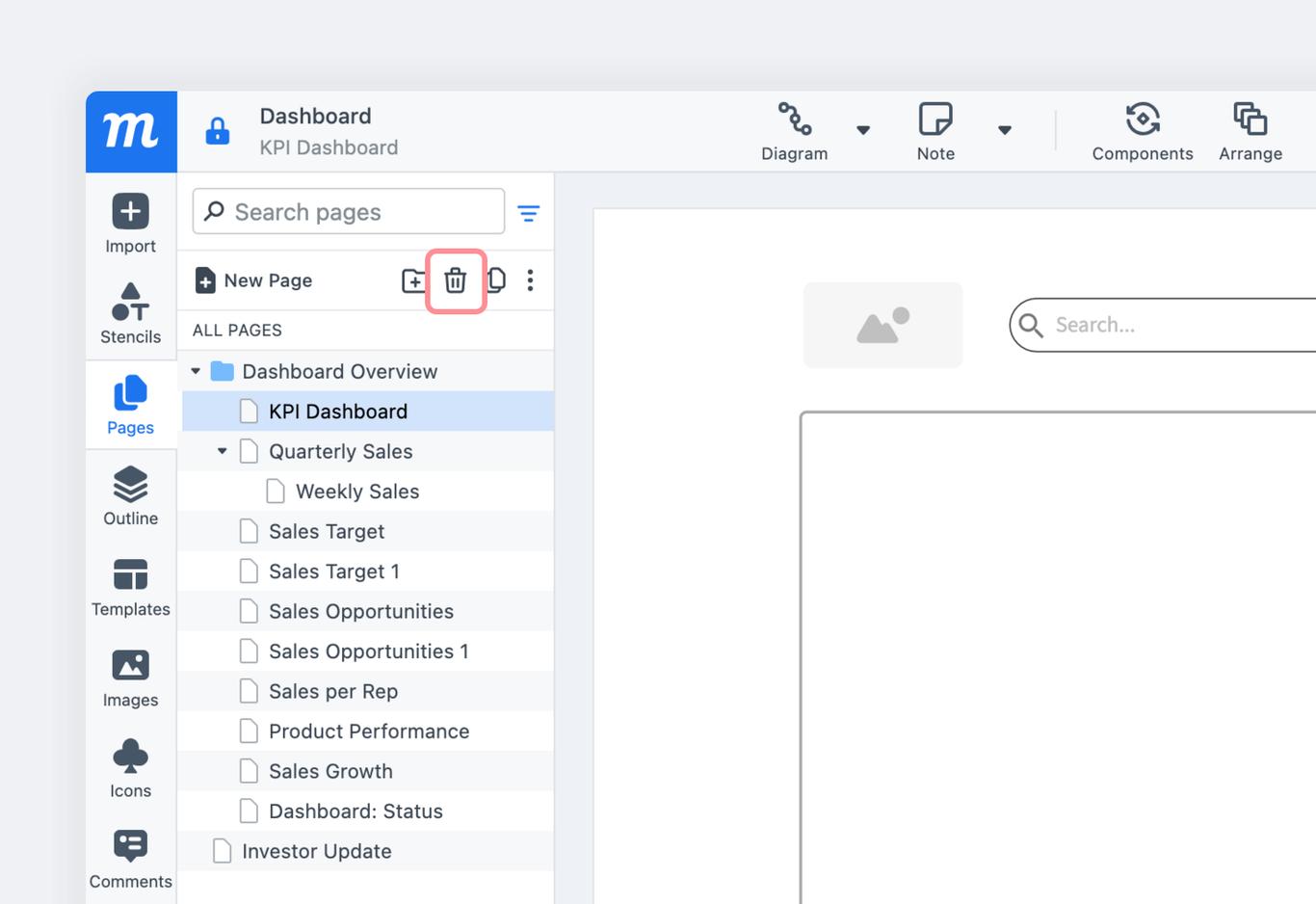Select the Pages sidebar tab
Screen dimensions: 1316x904
(131, 405)
